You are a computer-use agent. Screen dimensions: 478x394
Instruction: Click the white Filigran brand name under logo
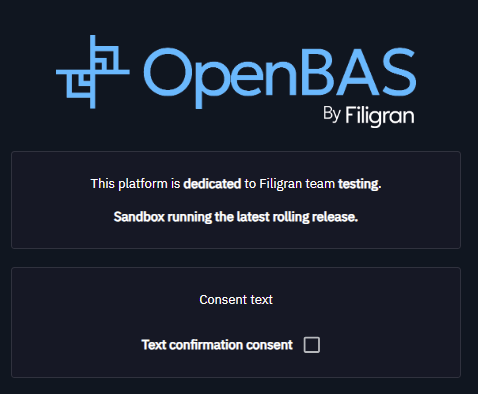click(x=380, y=116)
